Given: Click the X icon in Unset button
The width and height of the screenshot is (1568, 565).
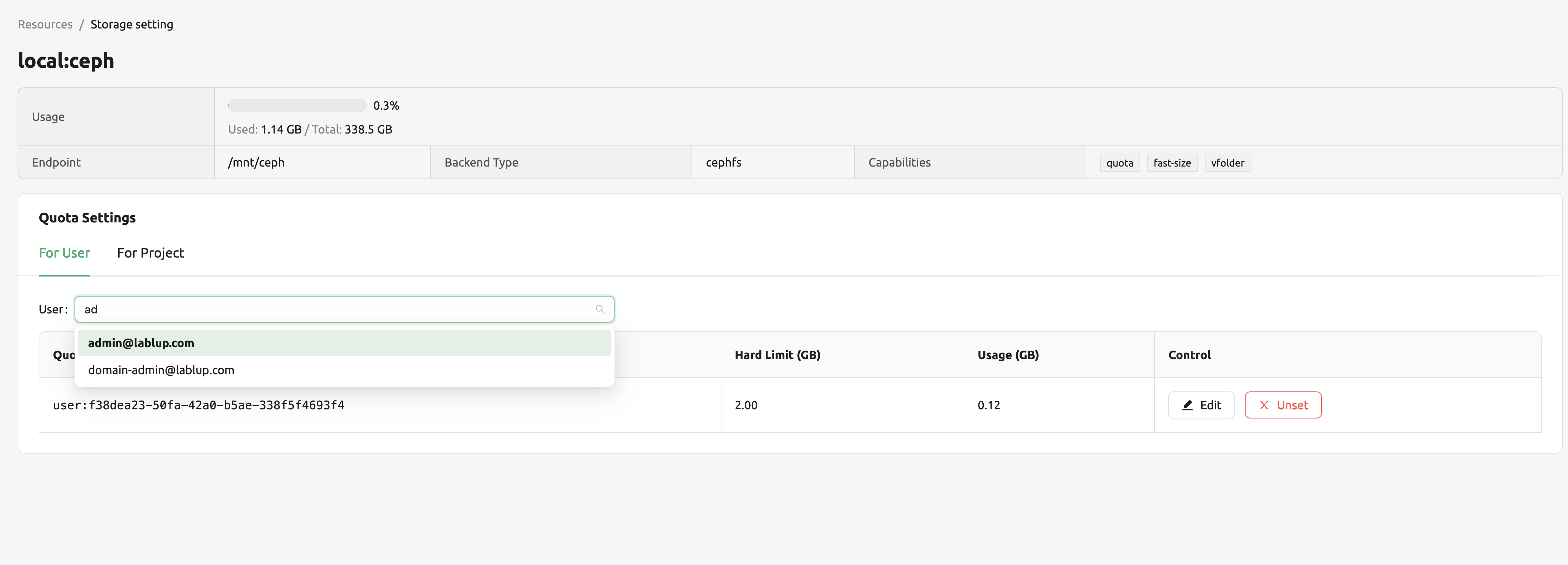Looking at the screenshot, I should (x=1264, y=405).
